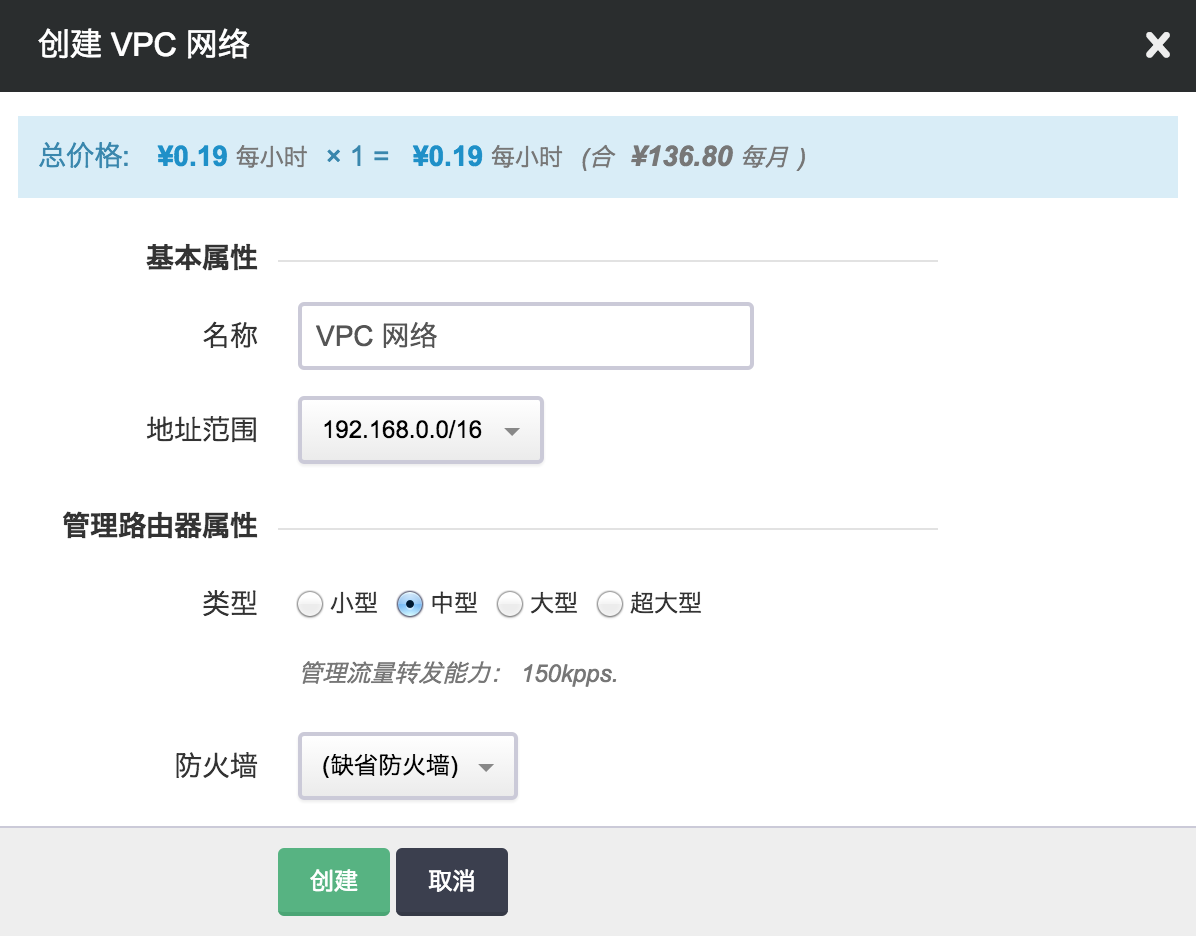Click the 基本属性 section header
The image size is (1196, 936).
202,258
